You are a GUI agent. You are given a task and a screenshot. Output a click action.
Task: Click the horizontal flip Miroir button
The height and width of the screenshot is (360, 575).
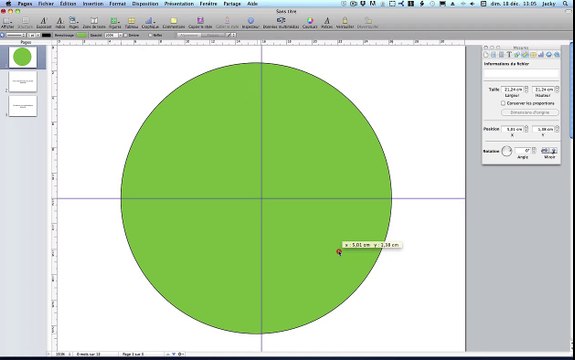[545, 151]
